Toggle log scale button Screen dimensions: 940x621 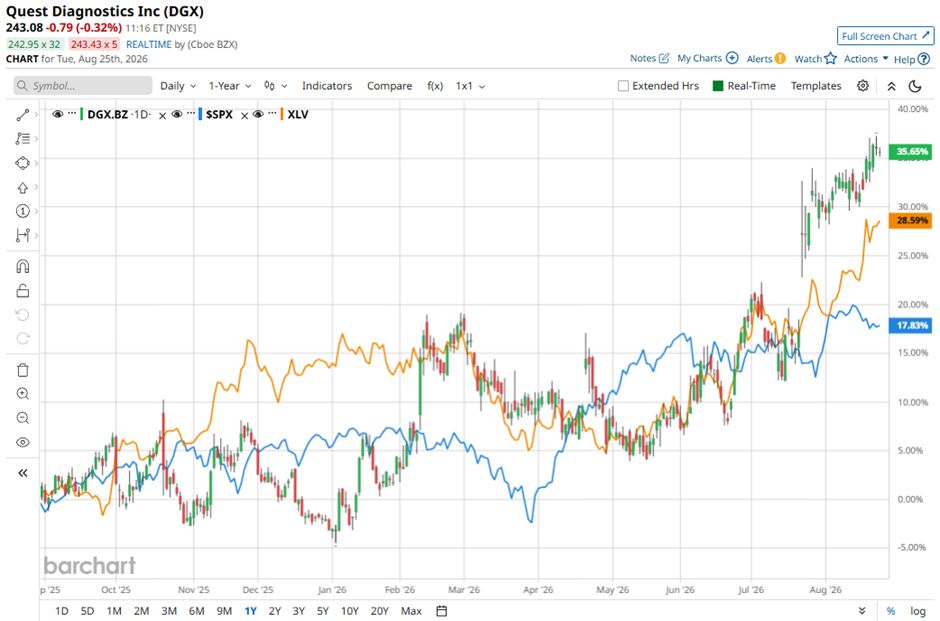pyautogui.click(x=918, y=611)
